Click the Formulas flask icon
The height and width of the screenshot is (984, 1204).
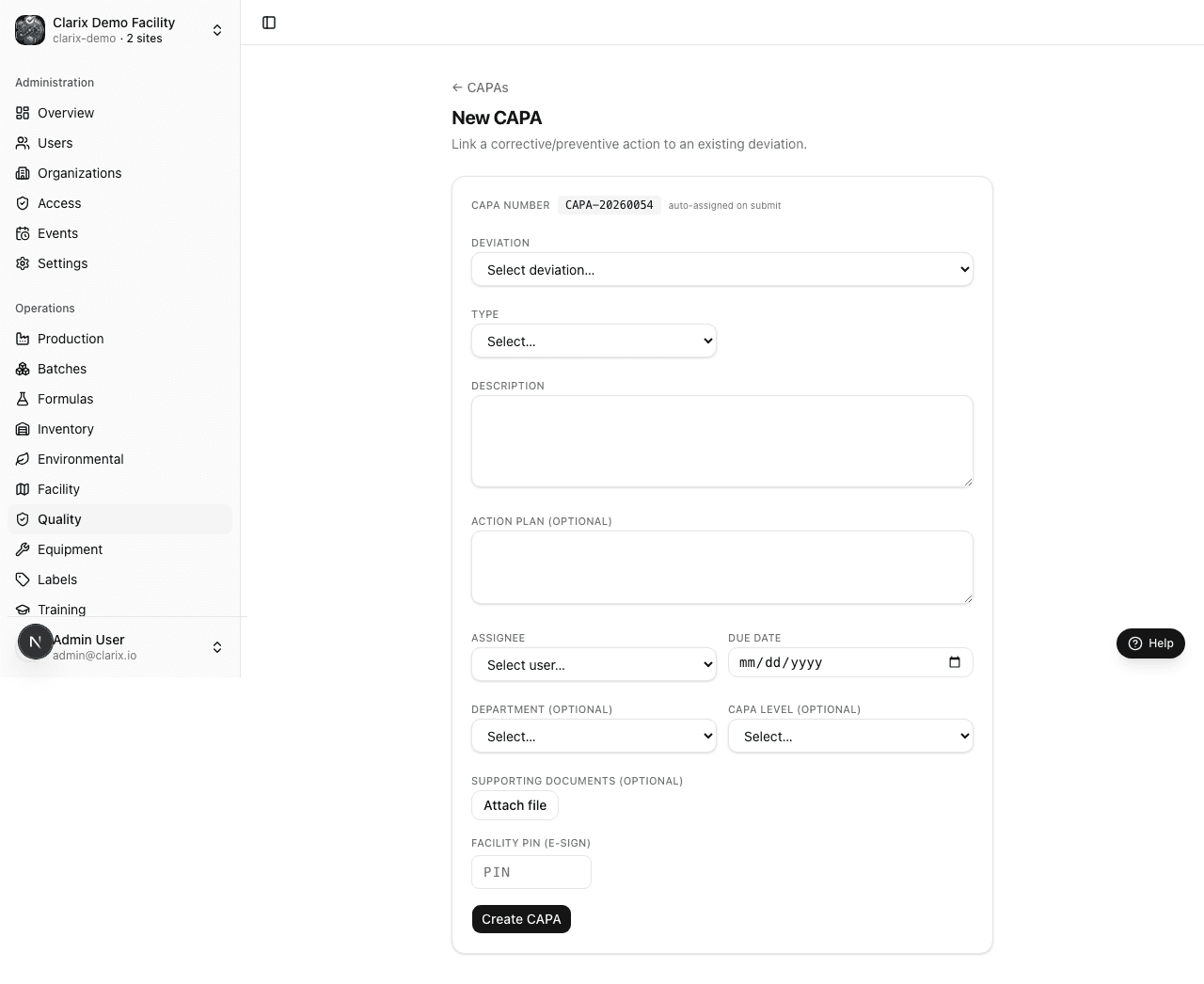tap(23, 399)
